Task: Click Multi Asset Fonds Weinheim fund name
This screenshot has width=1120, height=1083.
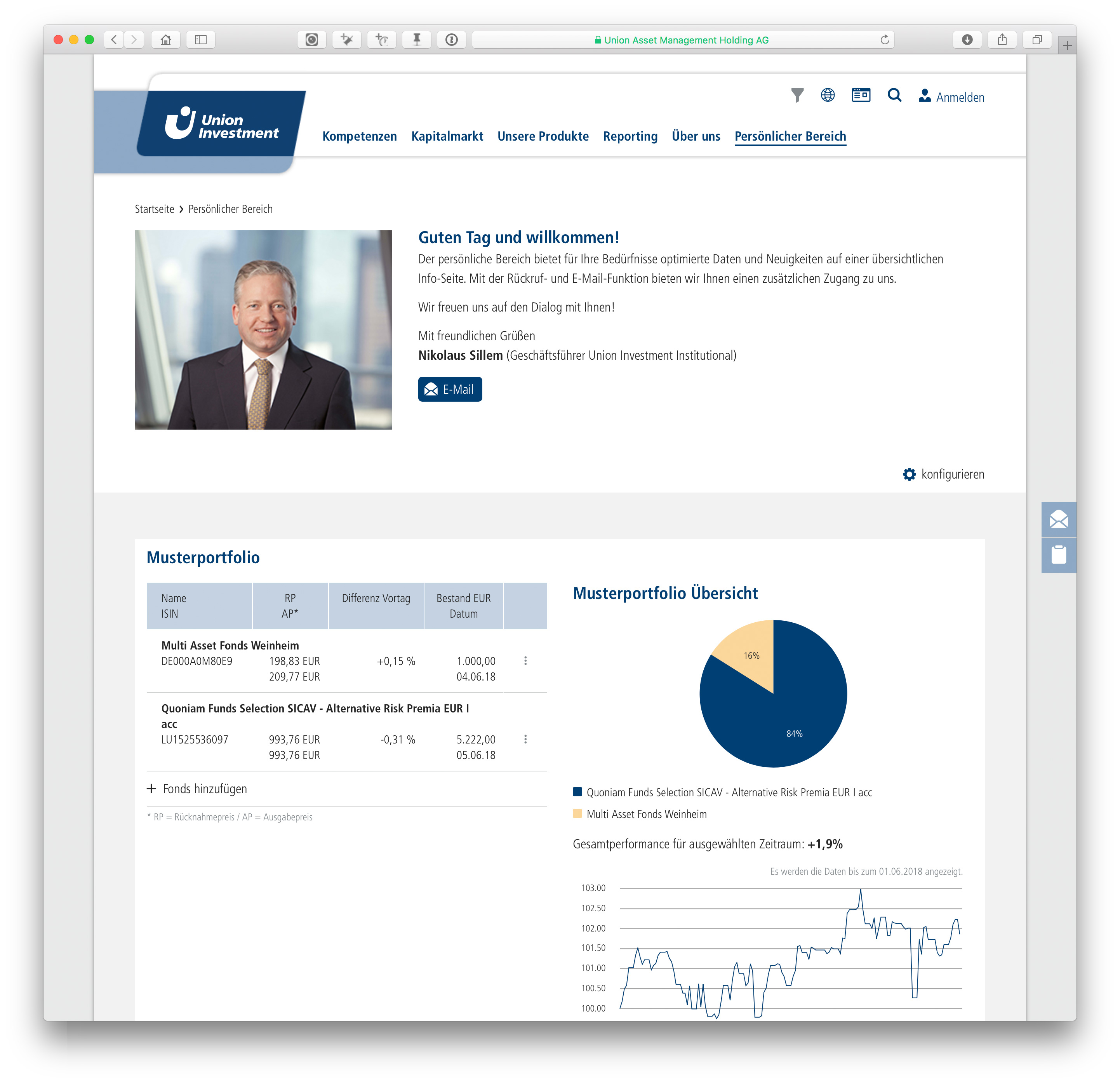Action: [230, 645]
